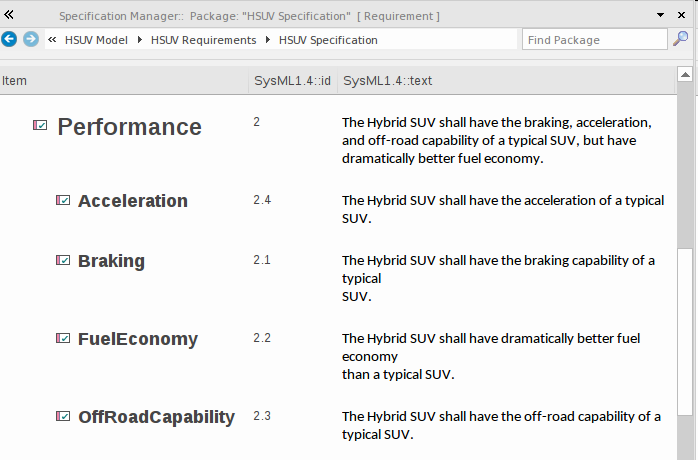698x460 pixels.
Task: Navigate to HSUV Model breadcrumb
Action: click(x=96, y=40)
